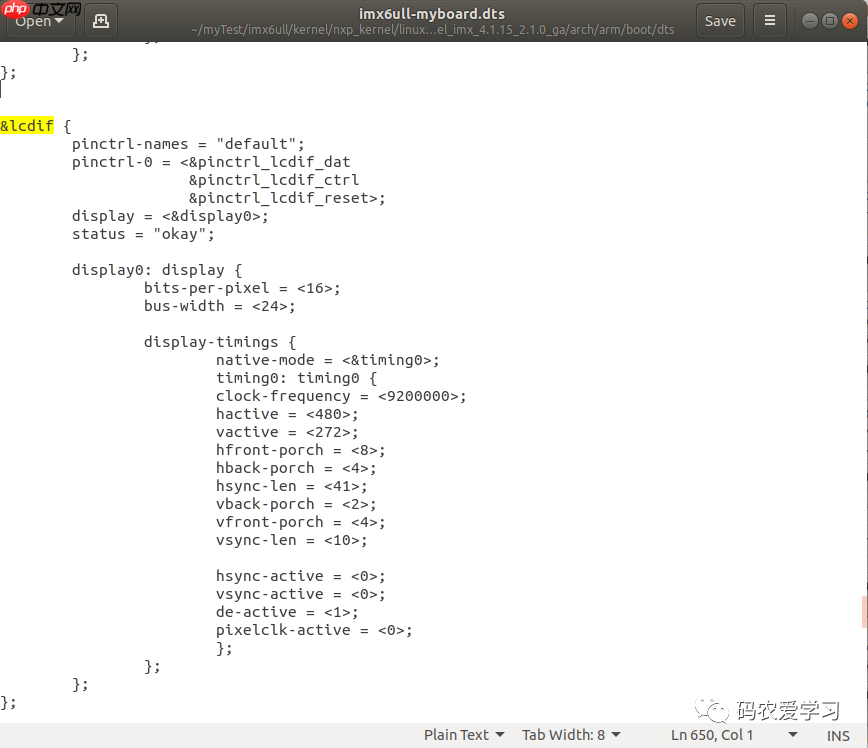The height and width of the screenshot is (748, 868).
Task: Open the file chooser with Open button
Action: point(39,21)
